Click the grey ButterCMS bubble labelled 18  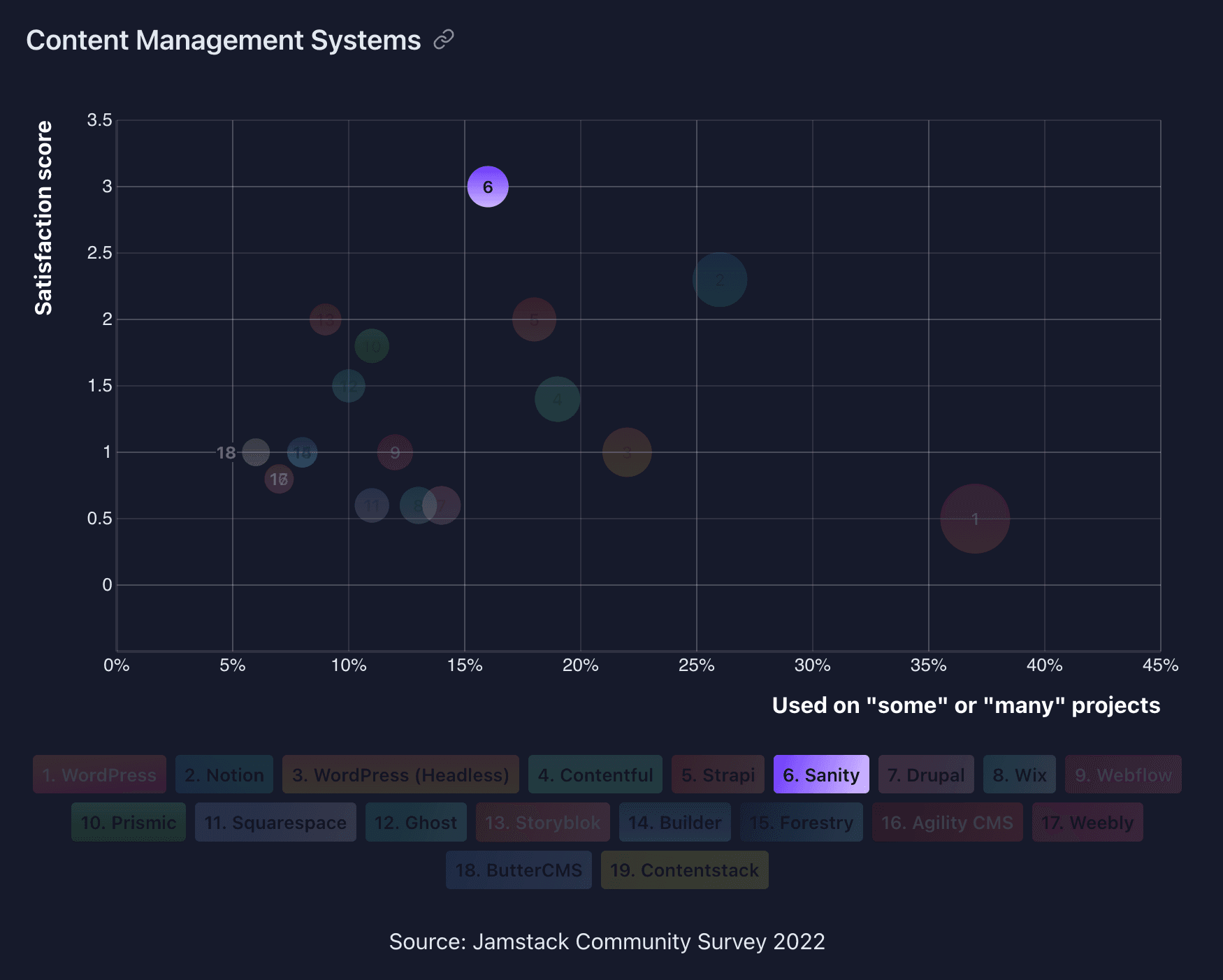coord(256,452)
